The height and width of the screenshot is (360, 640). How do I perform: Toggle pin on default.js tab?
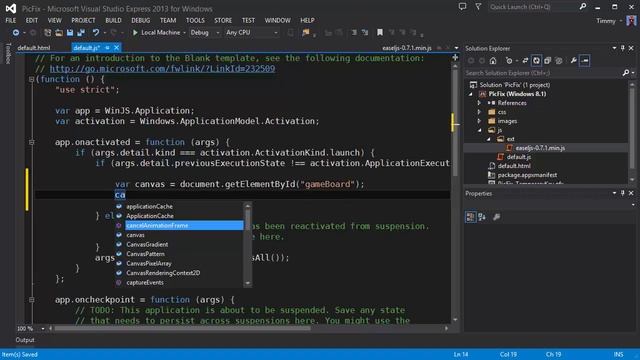(x=107, y=48)
